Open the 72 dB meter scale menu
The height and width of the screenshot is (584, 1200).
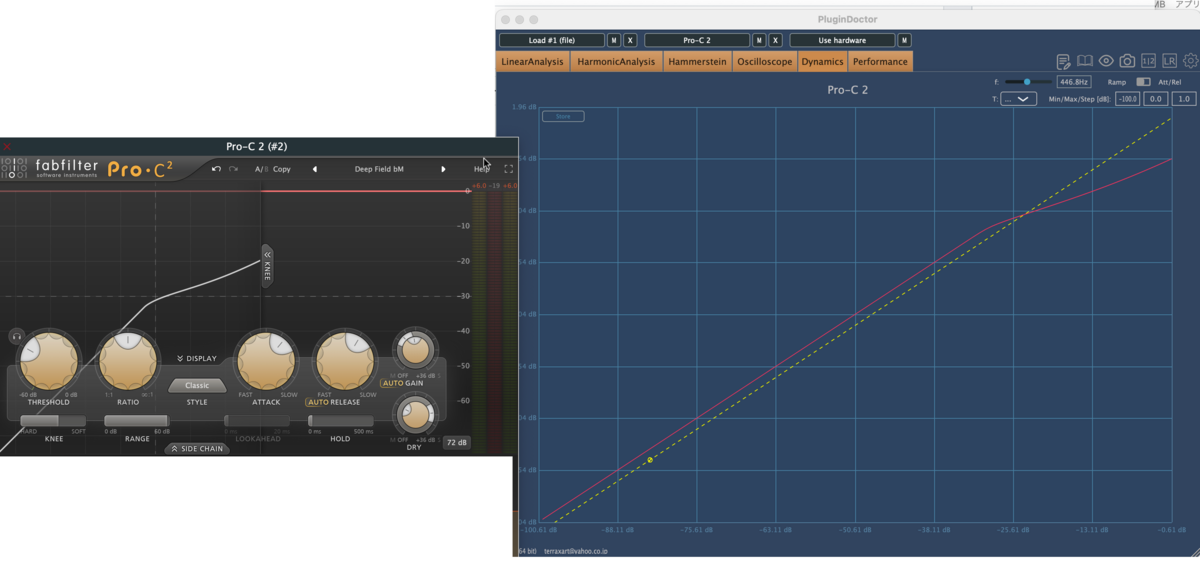click(x=456, y=442)
